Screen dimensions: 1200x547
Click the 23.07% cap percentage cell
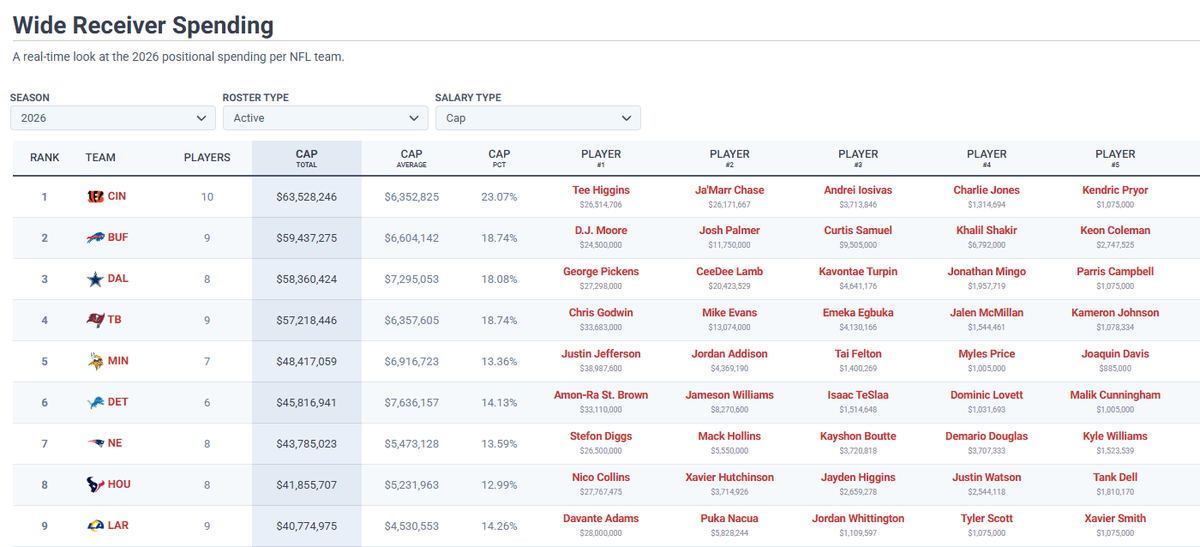499,197
